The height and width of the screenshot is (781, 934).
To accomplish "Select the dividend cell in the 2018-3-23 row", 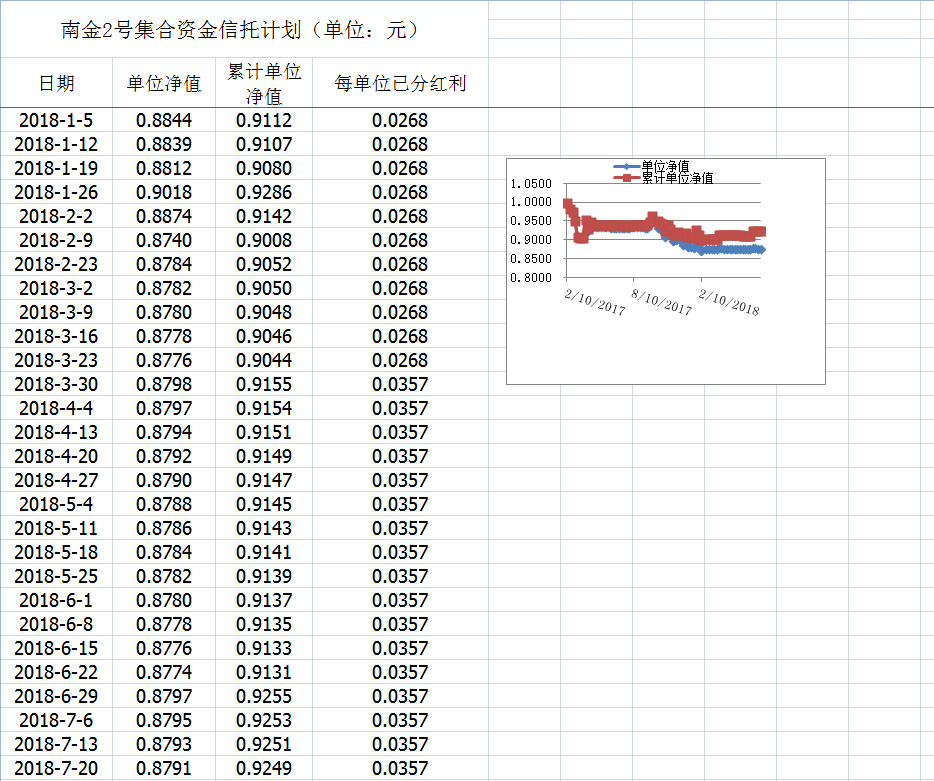I will coord(400,361).
